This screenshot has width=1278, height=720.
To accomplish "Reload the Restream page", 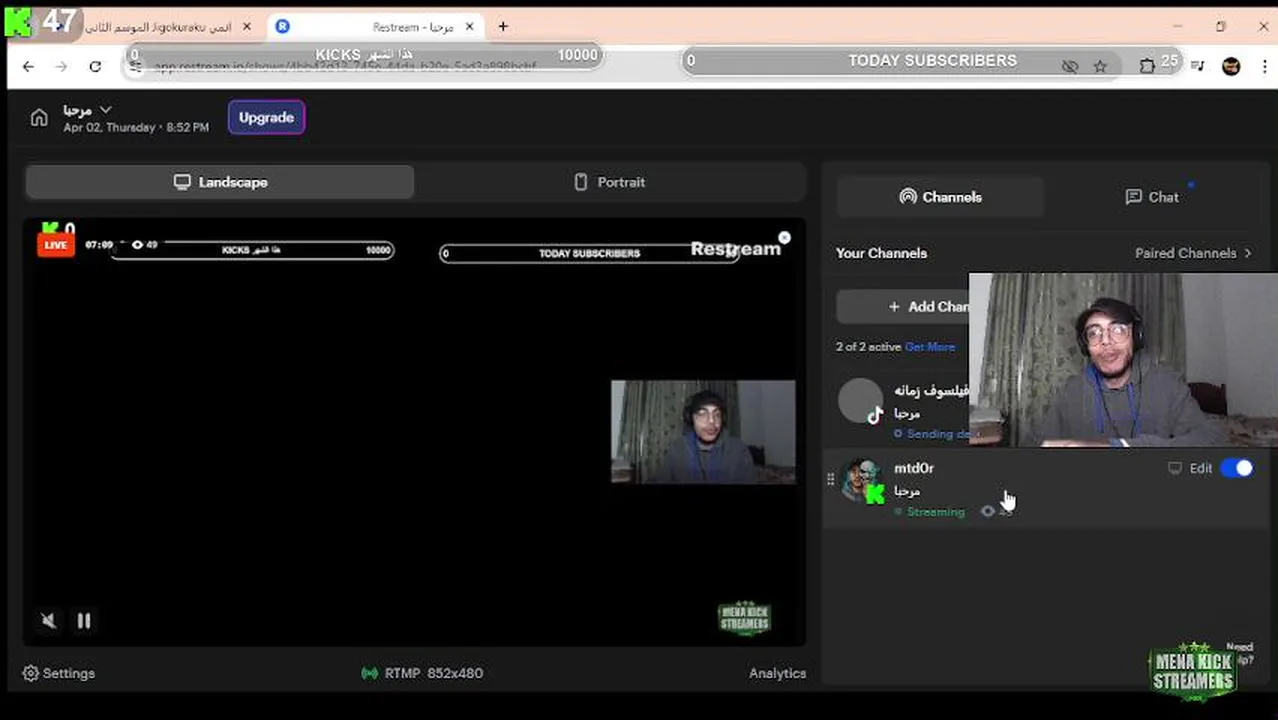I will (95, 66).
